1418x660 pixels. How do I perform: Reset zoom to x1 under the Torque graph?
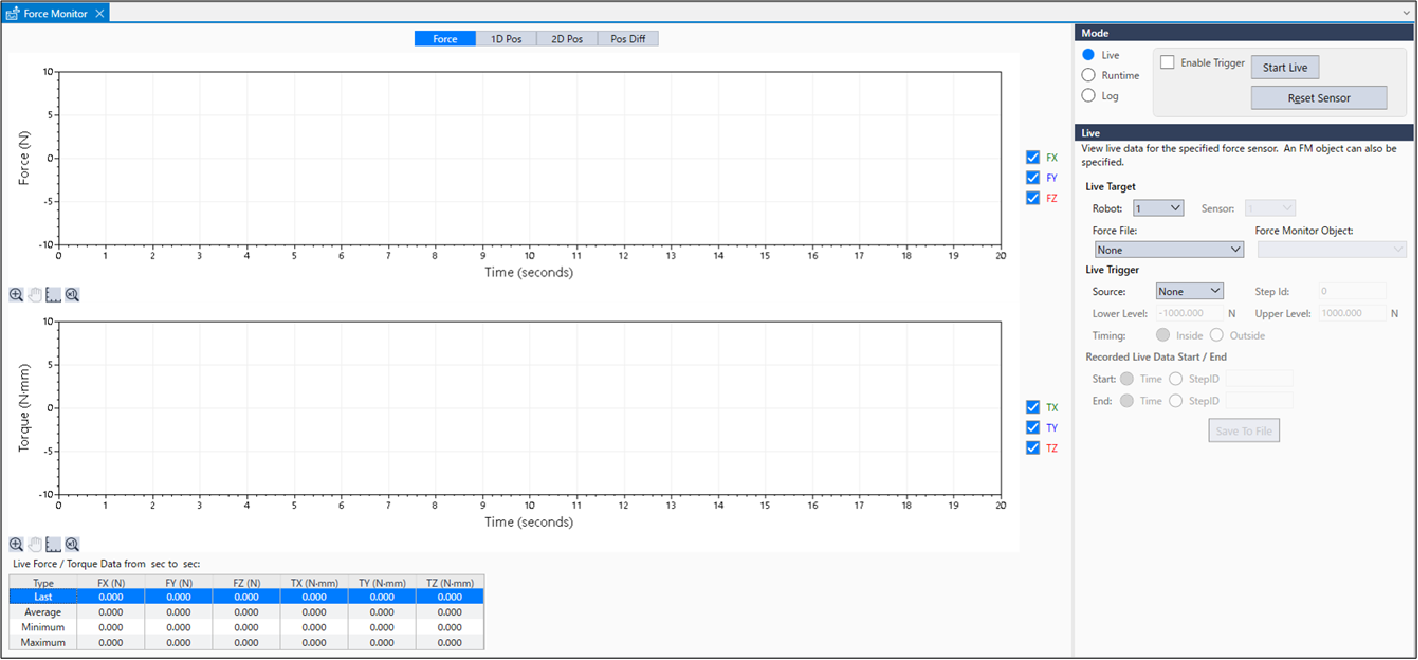72,545
